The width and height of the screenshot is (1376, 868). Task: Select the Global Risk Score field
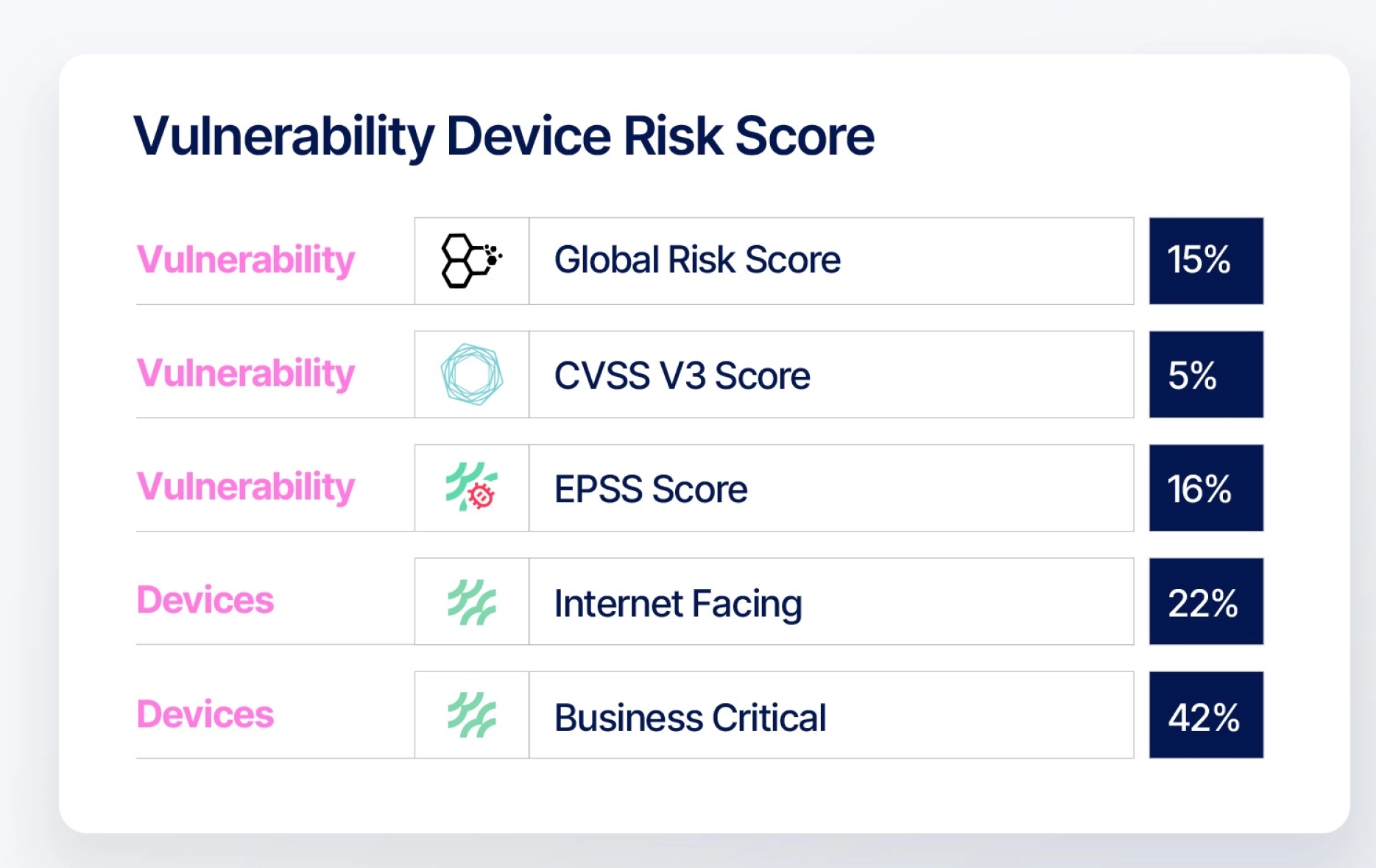(x=831, y=261)
